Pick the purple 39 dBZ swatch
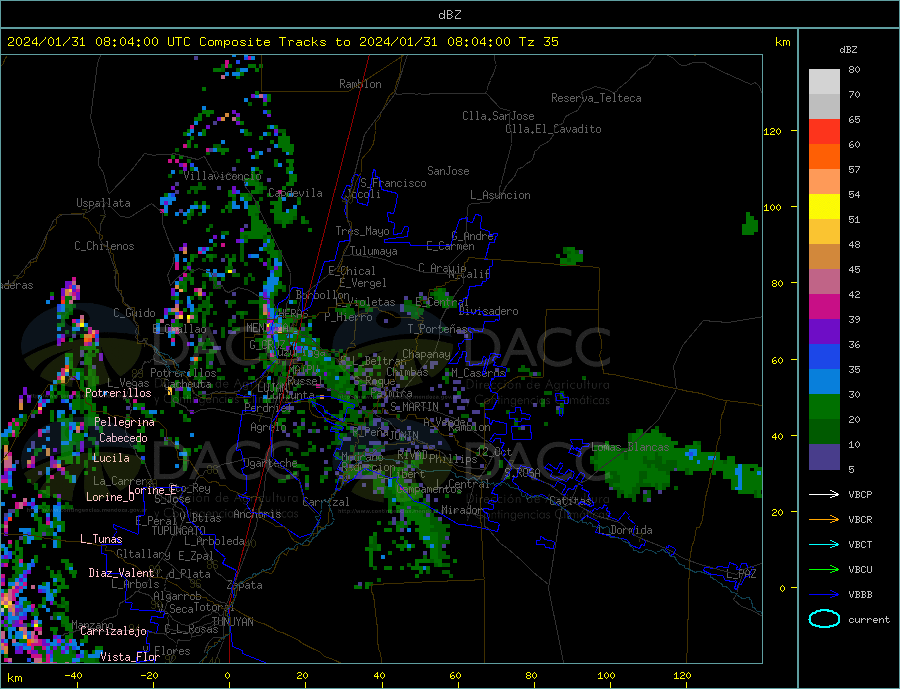Screen dimensions: 900x689 pos(824,332)
